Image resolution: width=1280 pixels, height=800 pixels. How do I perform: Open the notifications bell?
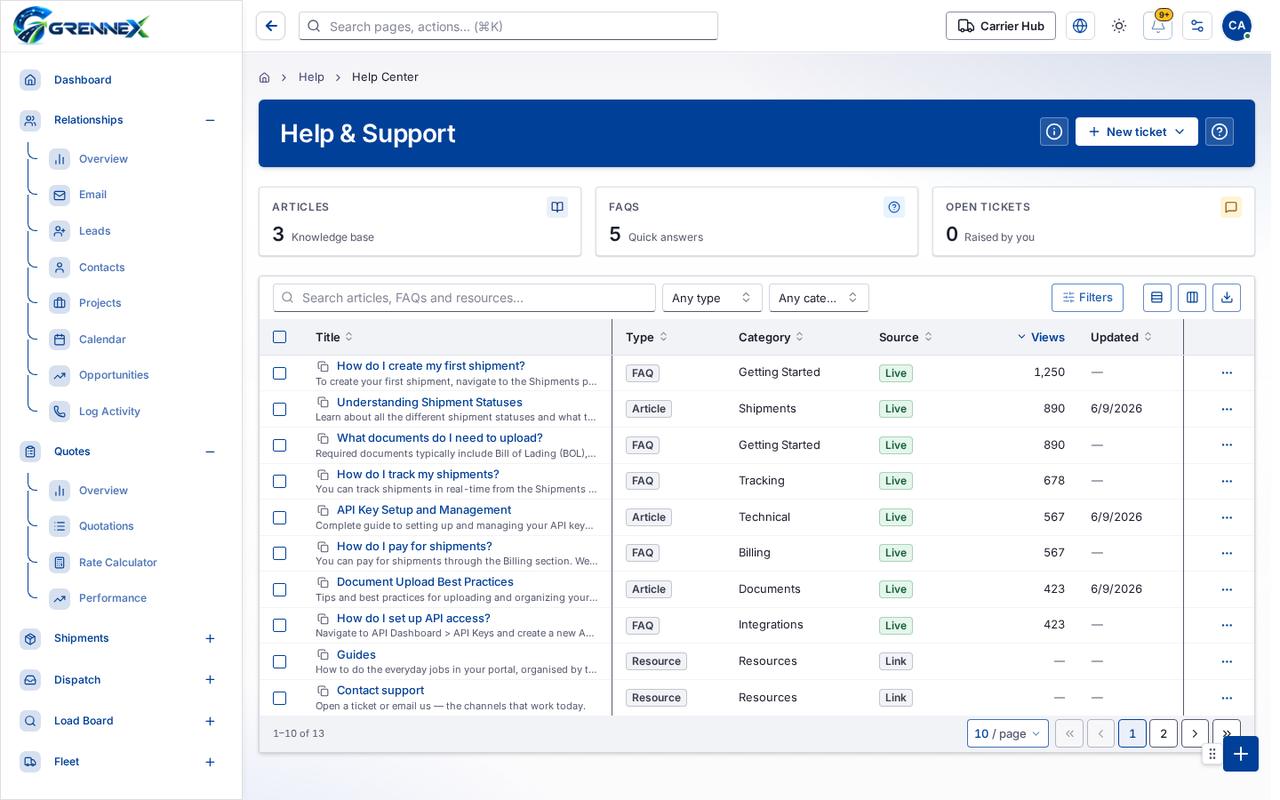1158,26
